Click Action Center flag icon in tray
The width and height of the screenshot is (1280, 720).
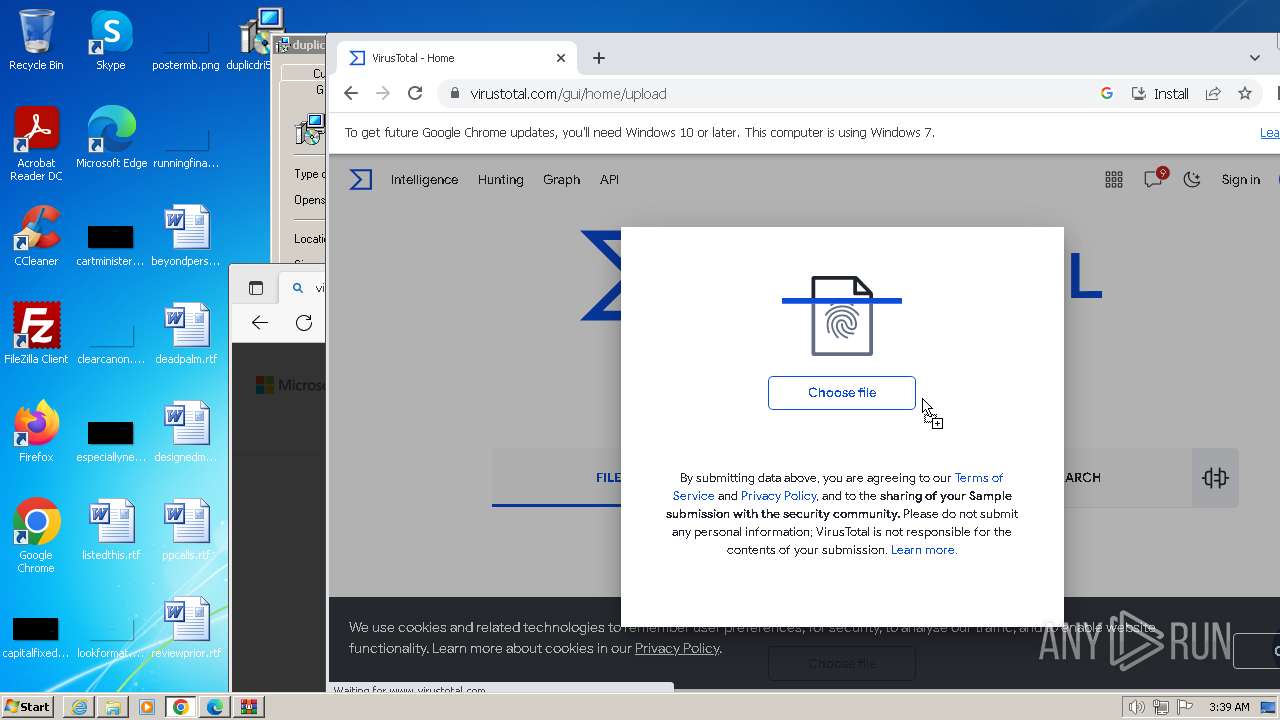[1185, 707]
